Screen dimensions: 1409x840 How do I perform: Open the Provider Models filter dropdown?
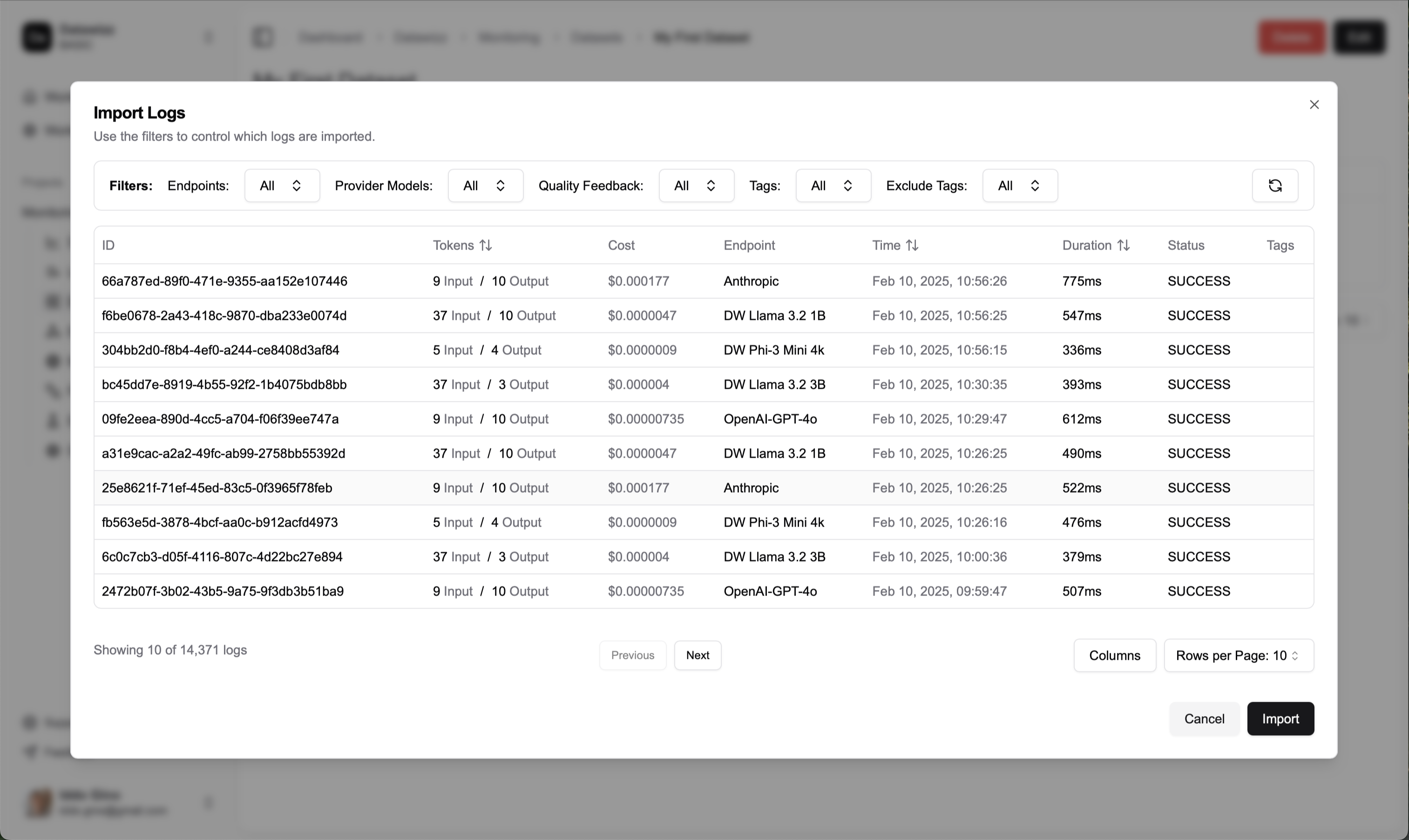pos(485,186)
